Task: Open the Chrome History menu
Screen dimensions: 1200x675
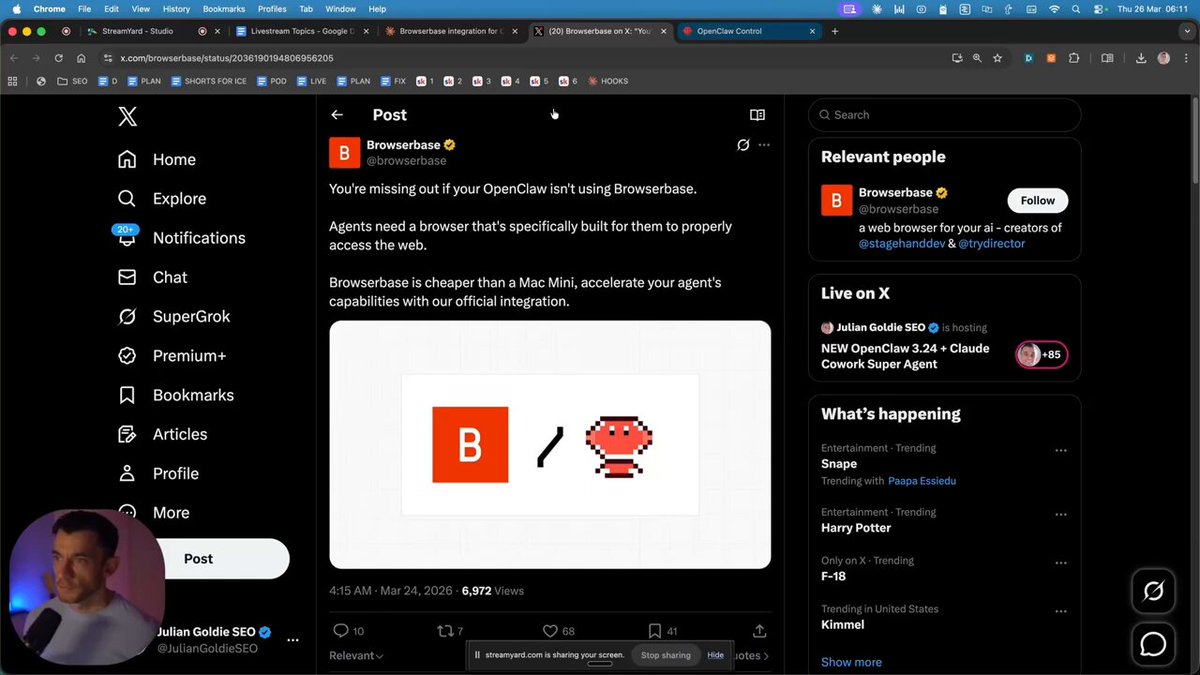Action: tap(176, 8)
